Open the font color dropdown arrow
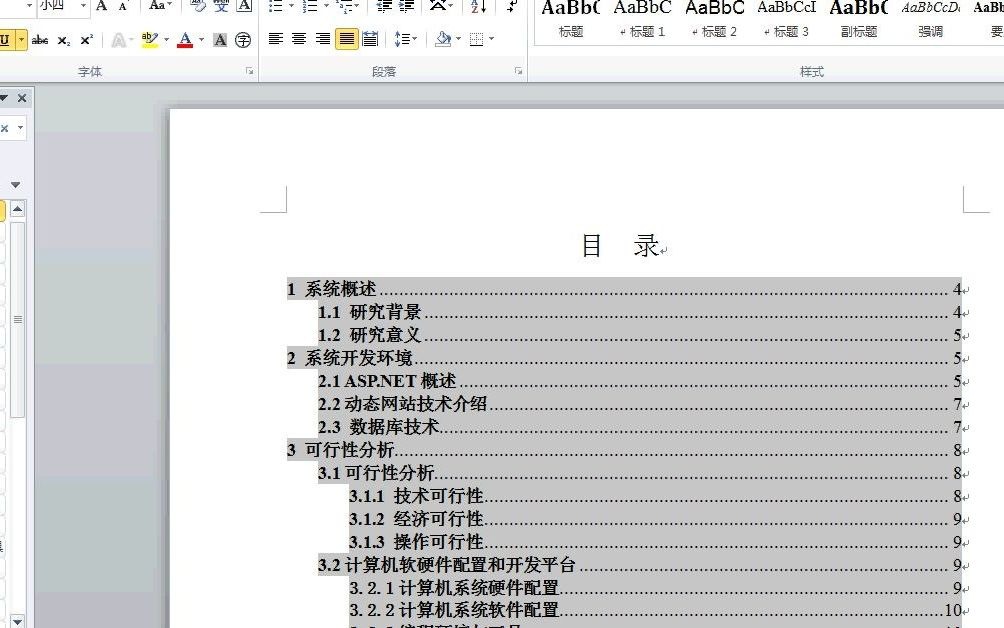This screenshot has height=628, width=1004. (201, 40)
